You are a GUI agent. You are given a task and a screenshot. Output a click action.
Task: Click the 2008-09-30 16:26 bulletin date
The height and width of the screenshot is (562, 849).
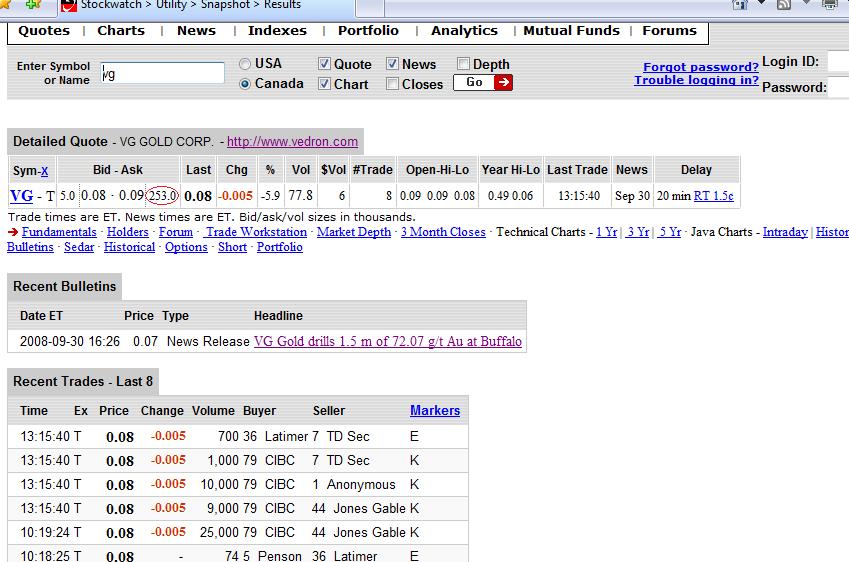pos(70,342)
